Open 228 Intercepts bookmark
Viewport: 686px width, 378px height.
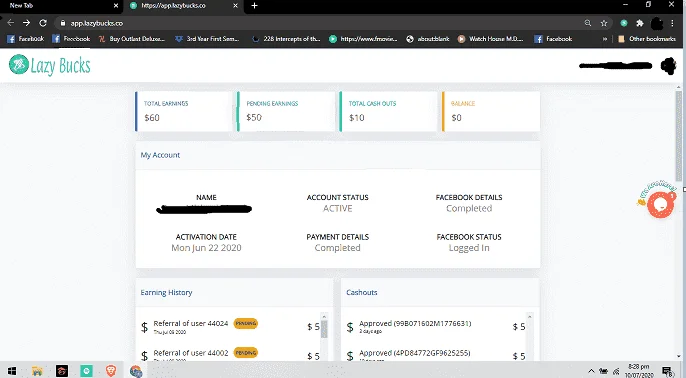pos(286,39)
